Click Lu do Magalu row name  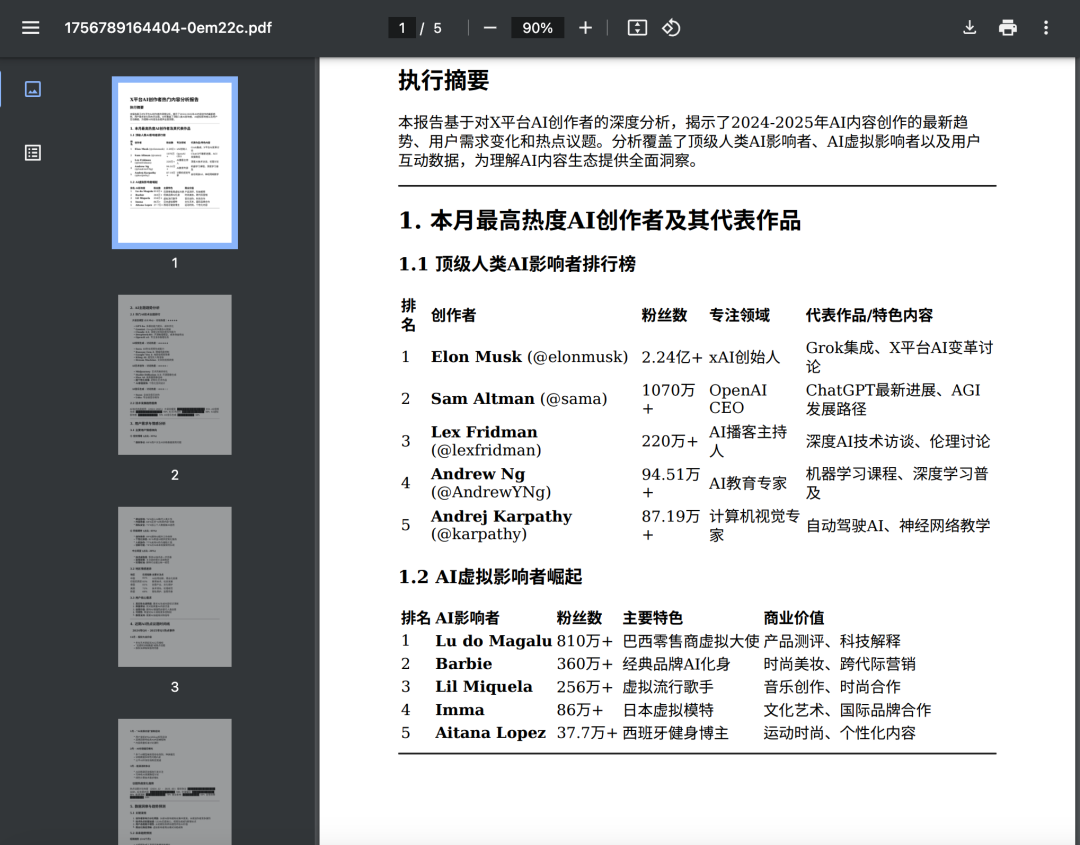click(493, 641)
